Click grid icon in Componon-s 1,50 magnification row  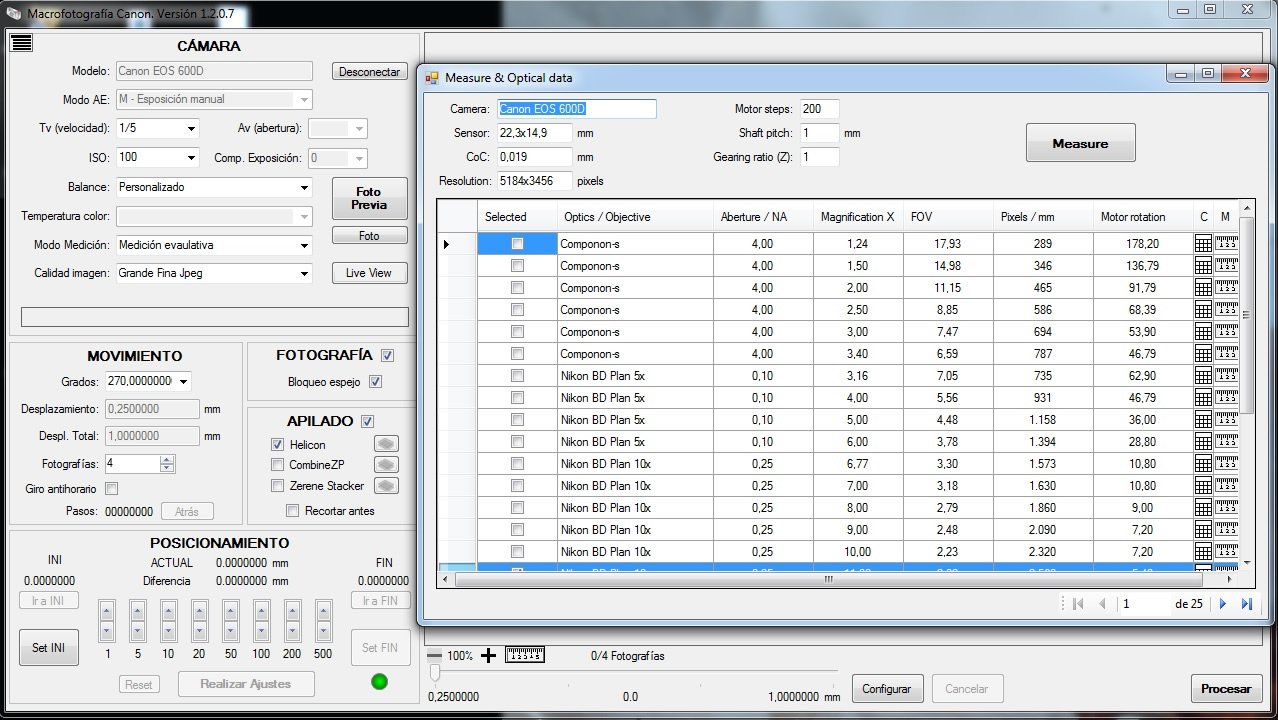pyautogui.click(x=1203, y=265)
